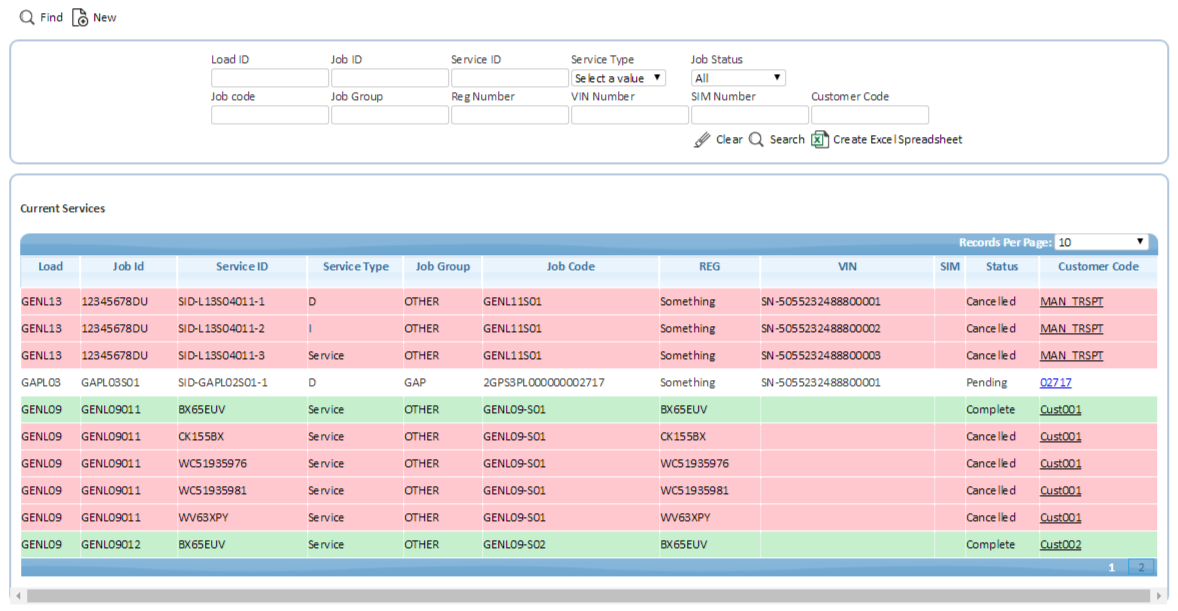1178x611 pixels.
Task: Click the Customer Code column header
Action: click(1098, 267)
